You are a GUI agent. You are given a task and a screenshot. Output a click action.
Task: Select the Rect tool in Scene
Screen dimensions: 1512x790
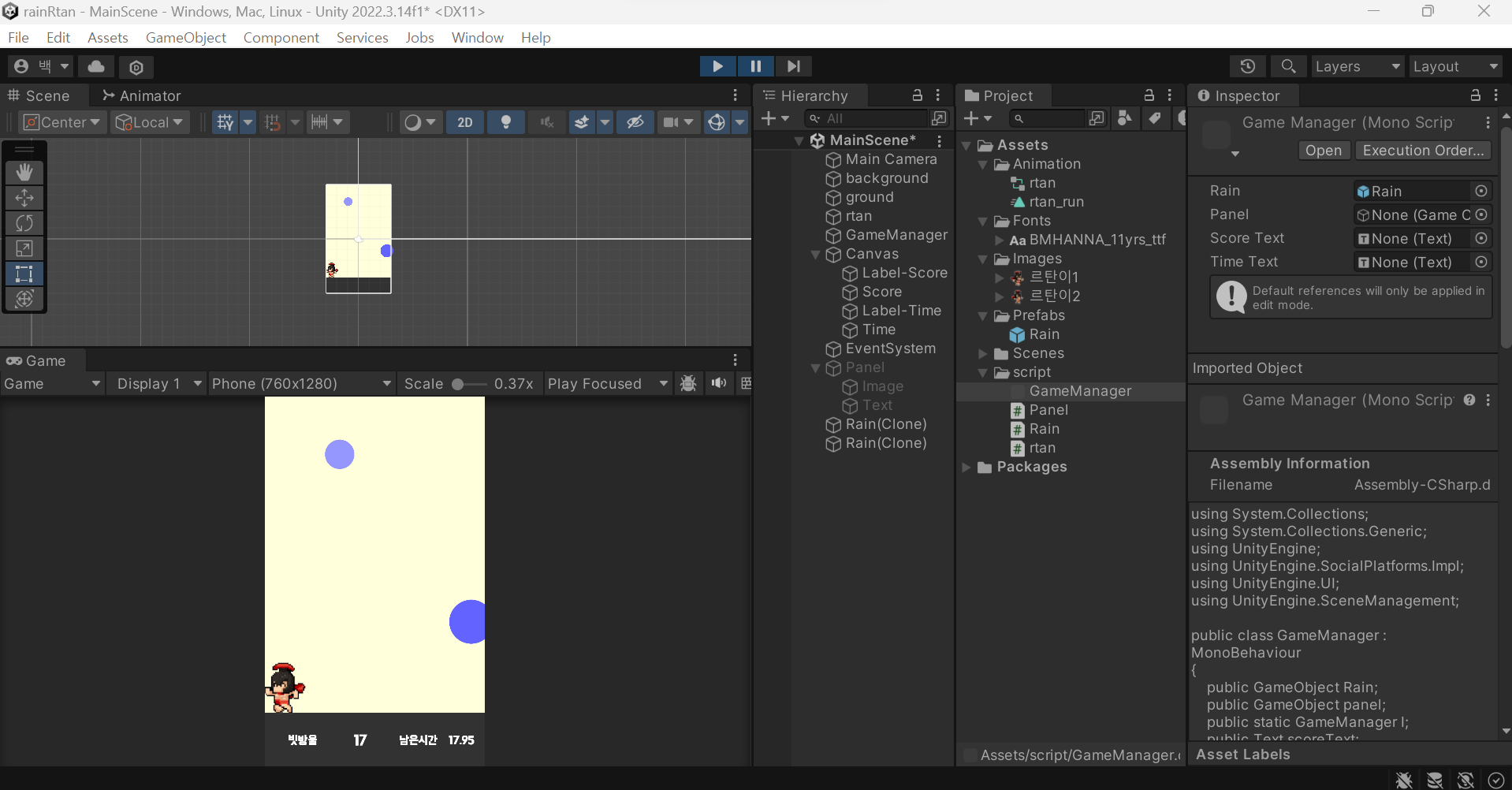pyautogui.click(x=24, y=274)
